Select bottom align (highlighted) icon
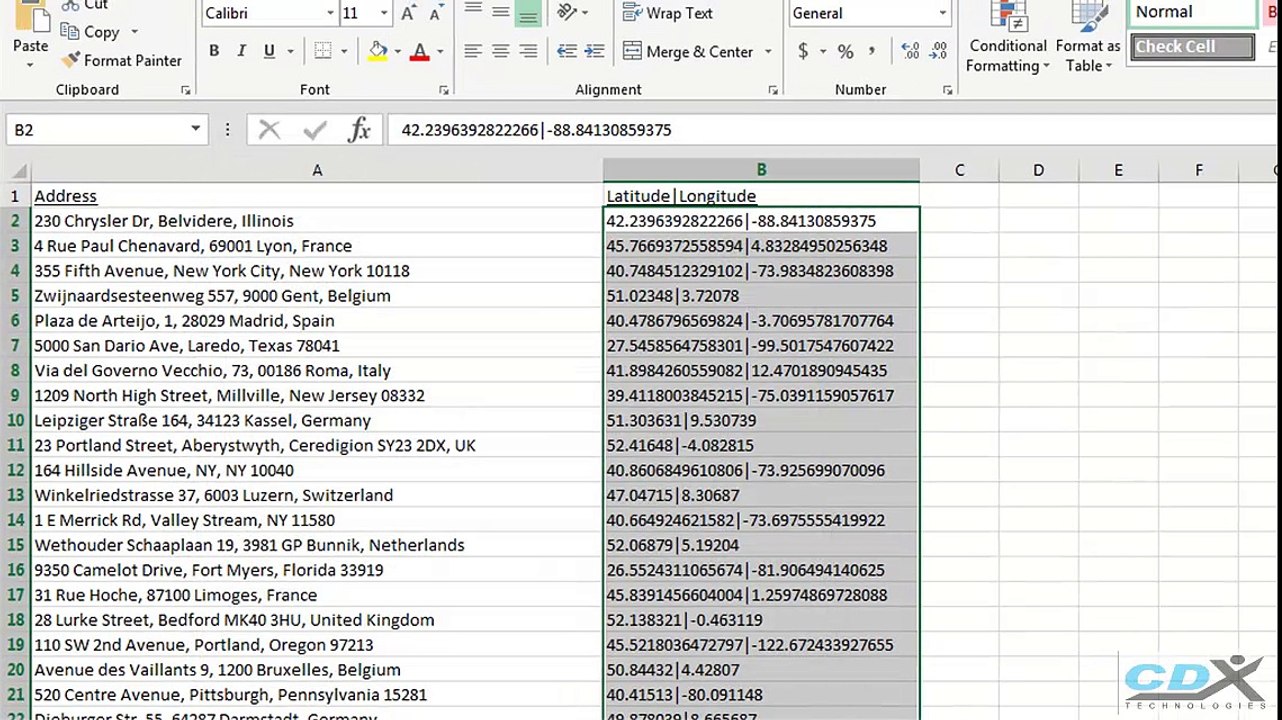 pyautogui.click(x=528, y=13)
